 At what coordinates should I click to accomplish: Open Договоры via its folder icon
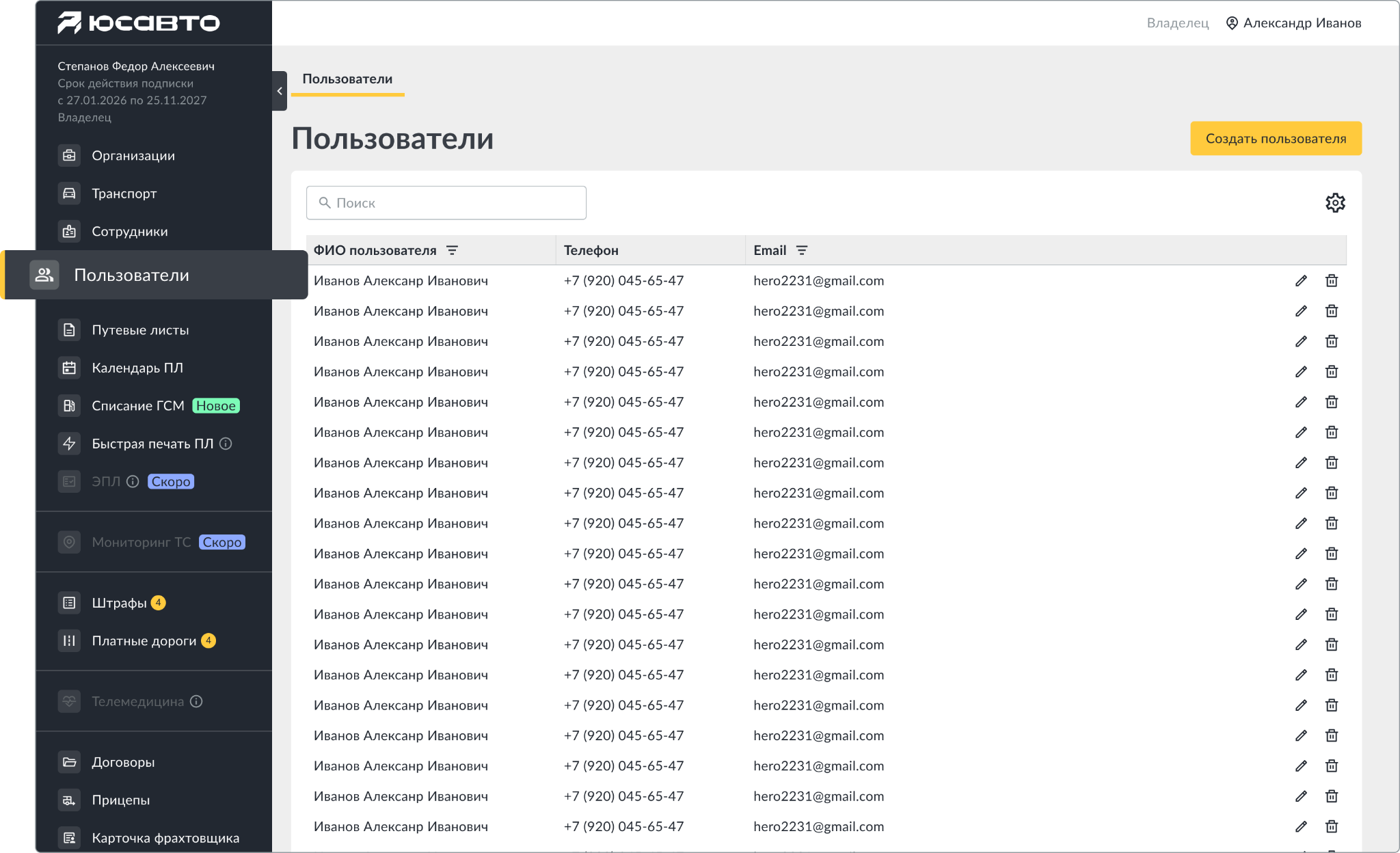69,762
